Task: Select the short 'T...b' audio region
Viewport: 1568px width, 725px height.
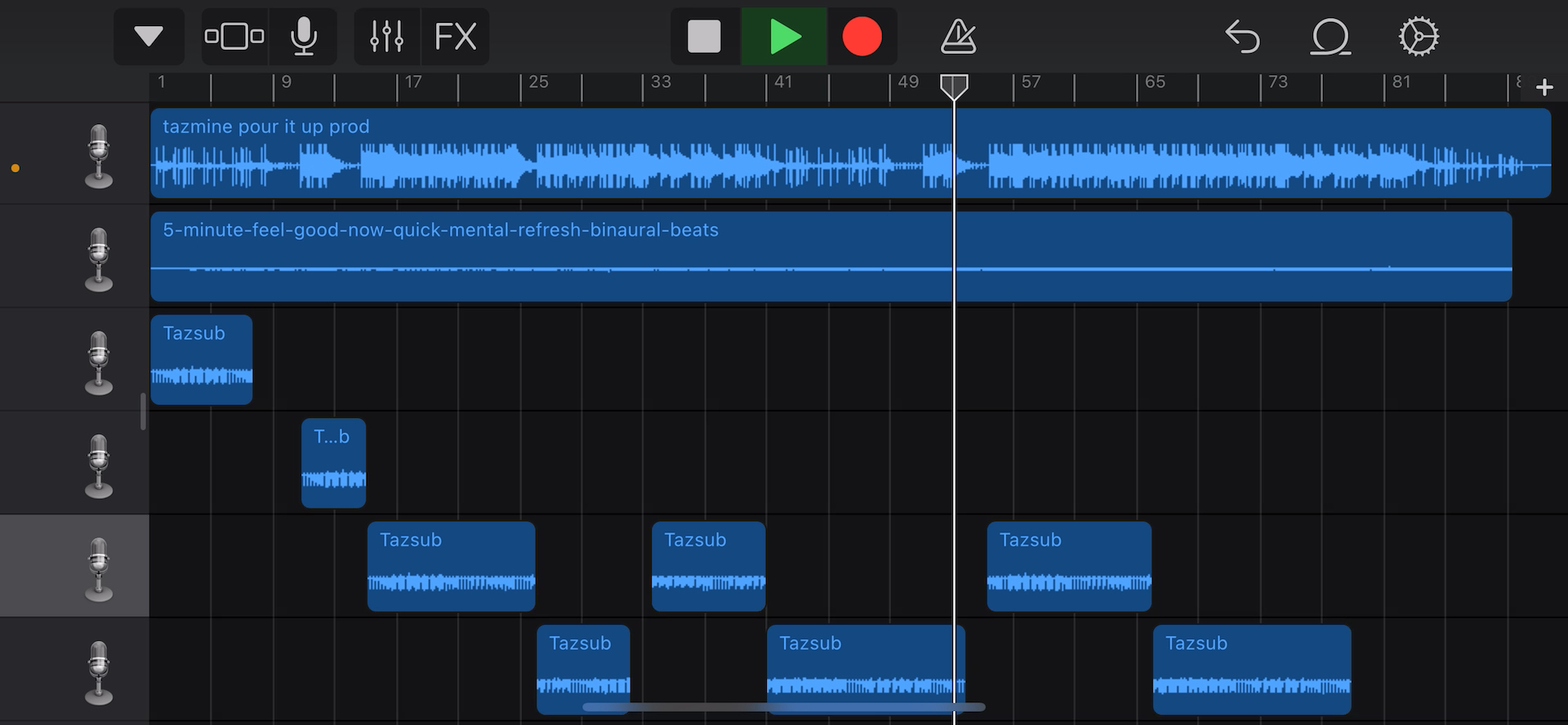Action: 334,464
